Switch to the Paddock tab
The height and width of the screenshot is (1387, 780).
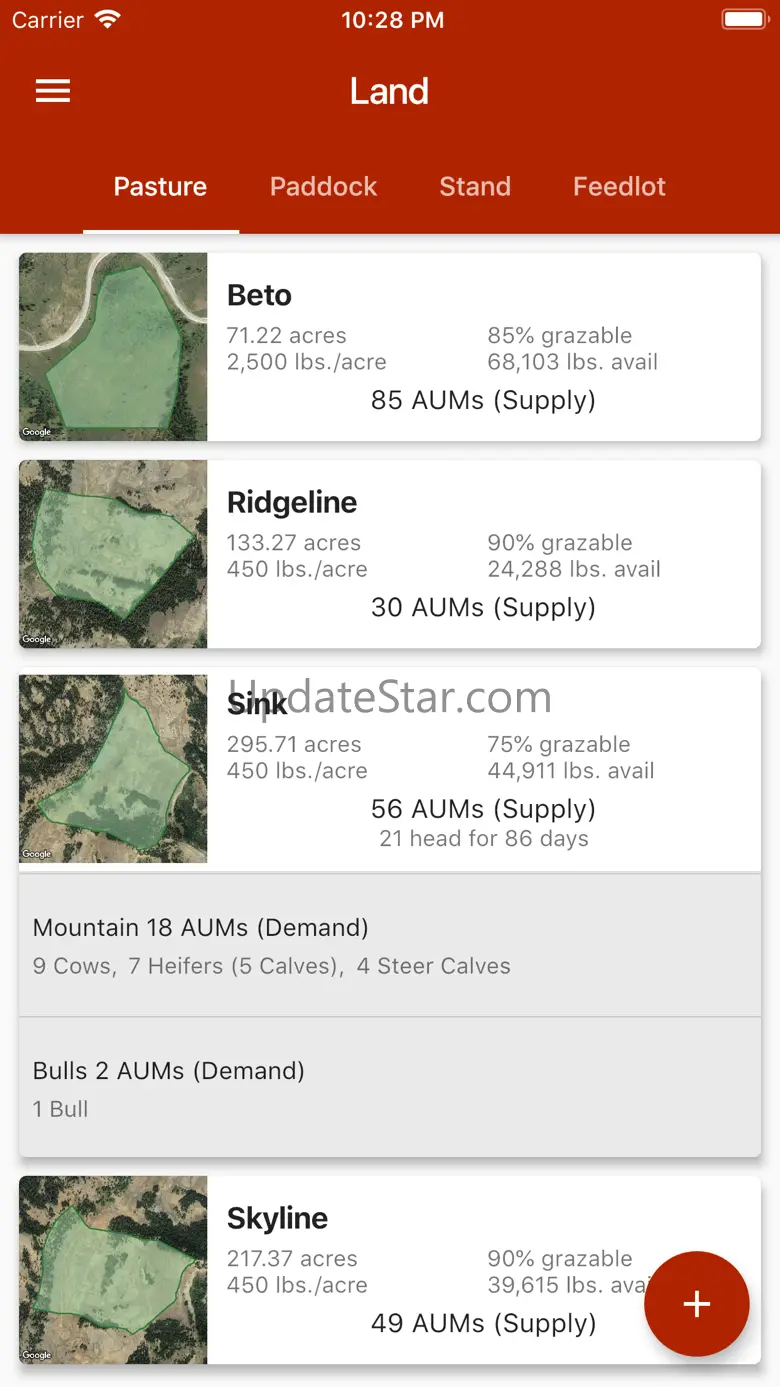pos(323,187)
